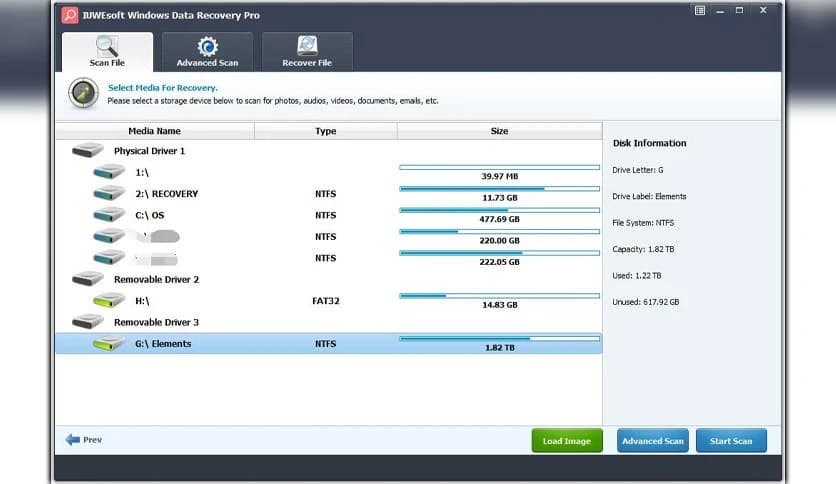Sort by Type column header
Image resolution: width=836 pixels, height=484 pixels.
326,131
